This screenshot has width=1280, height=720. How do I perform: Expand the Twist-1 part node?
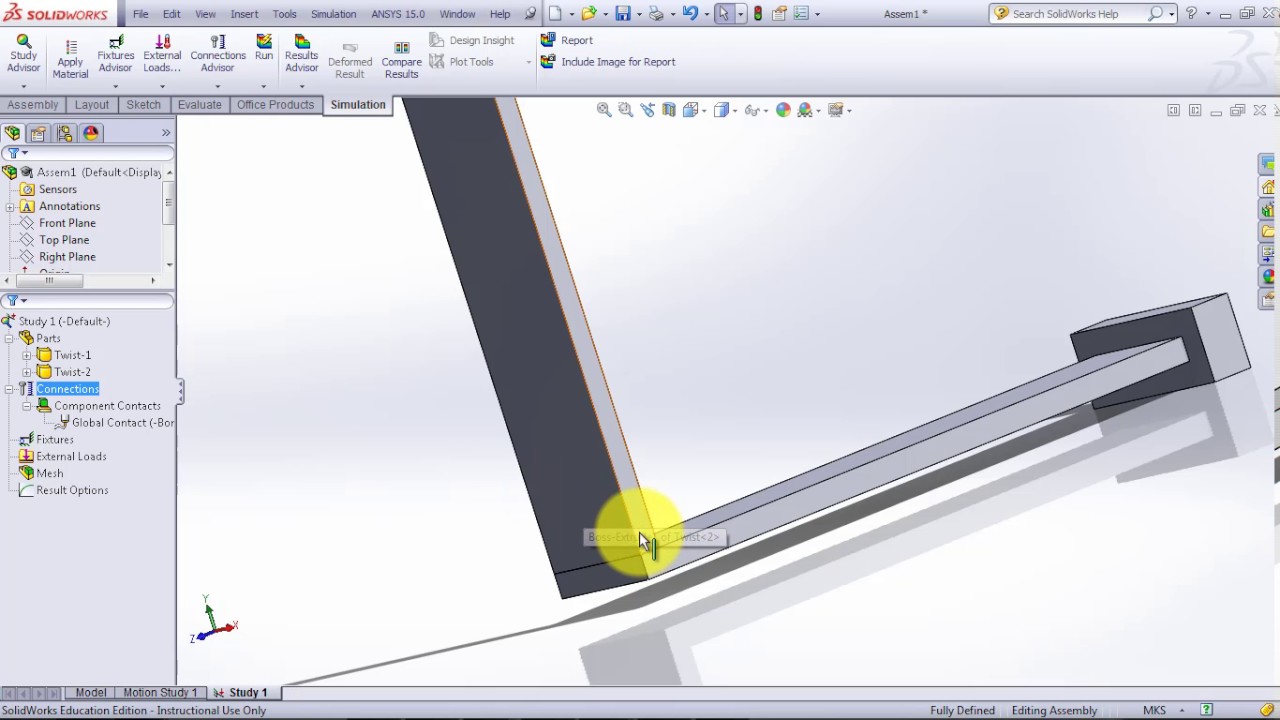[27, 355]
